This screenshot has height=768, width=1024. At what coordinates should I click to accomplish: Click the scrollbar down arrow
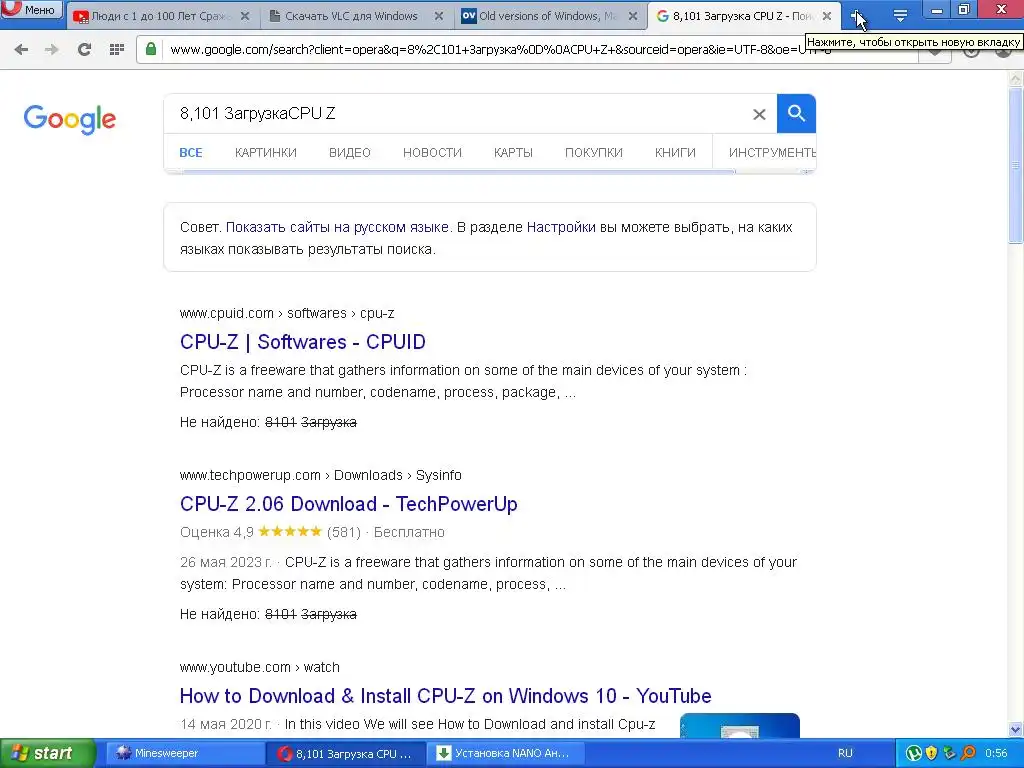(x=1016, y=729)
